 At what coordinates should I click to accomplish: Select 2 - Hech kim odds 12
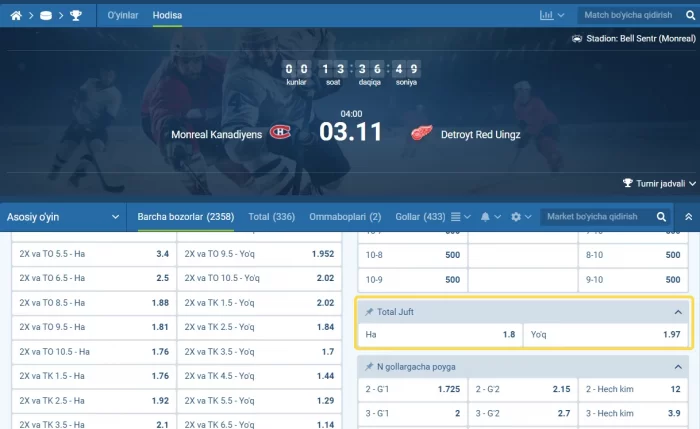pos(633,389)
